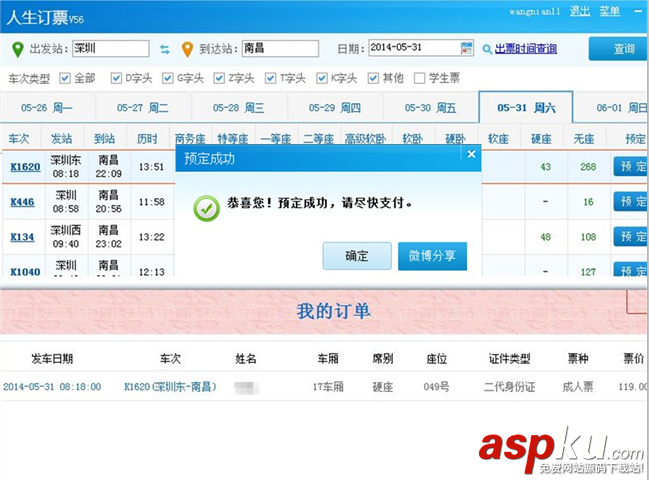Click K1620 hard seat count 43
649x480 pixels.
[546, 167]
